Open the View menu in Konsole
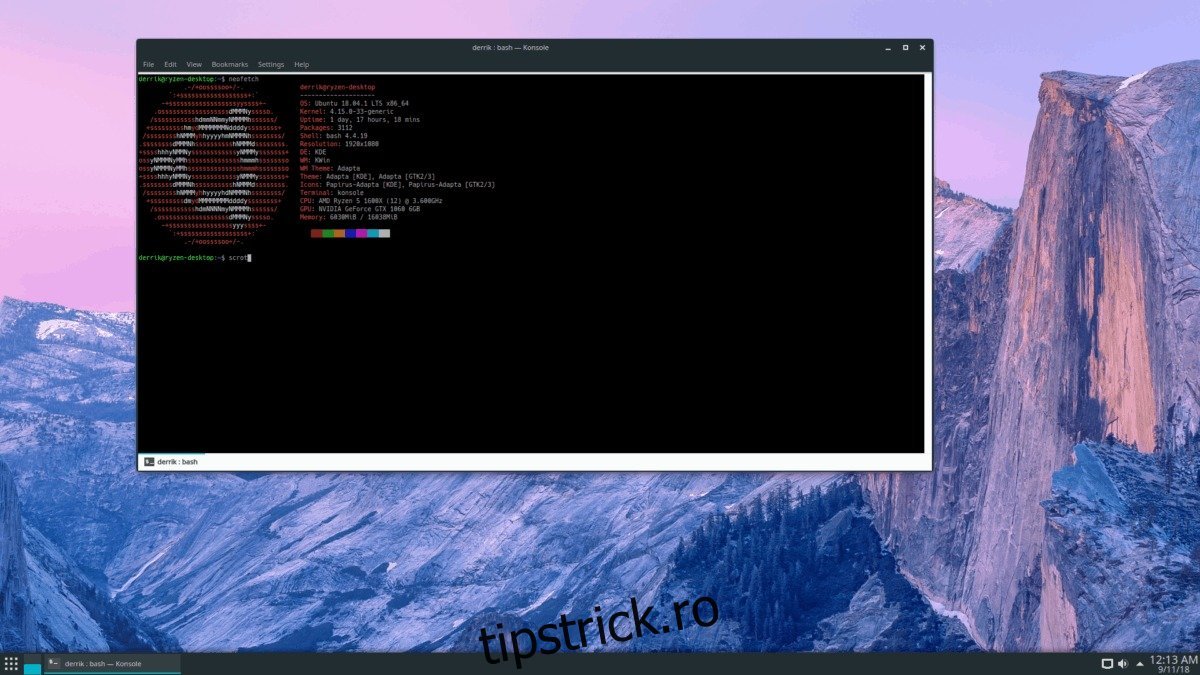This screenshot has height=675, width=1200. point(193,63)
